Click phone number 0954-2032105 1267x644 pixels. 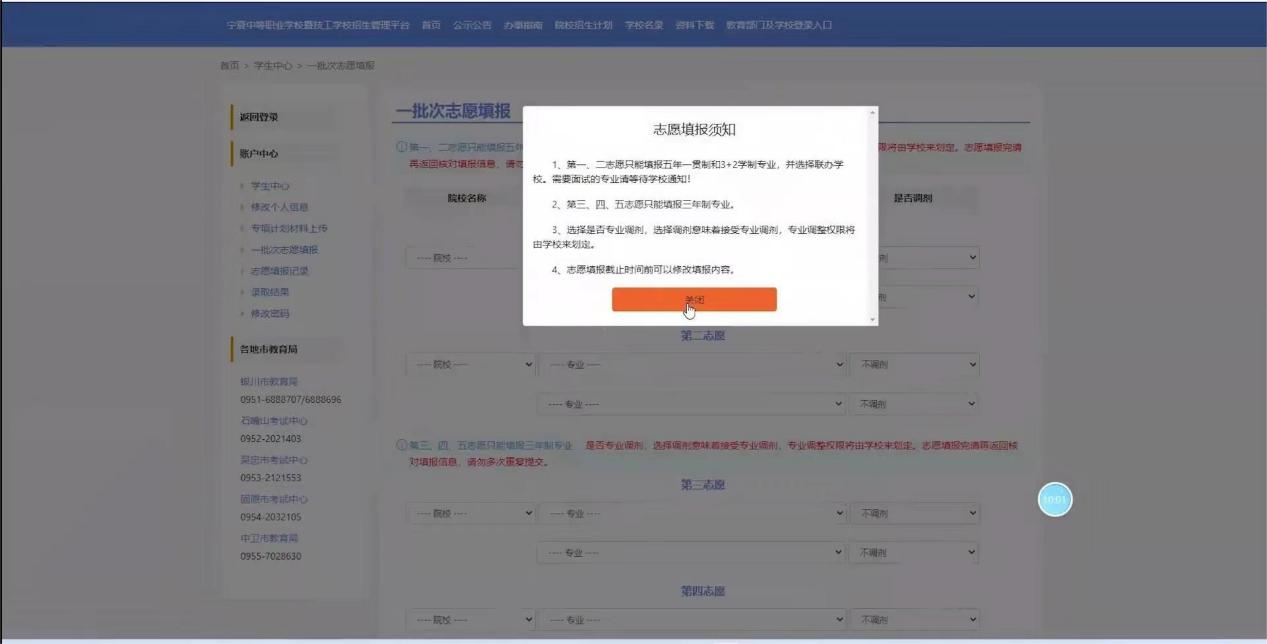pos(271,517)
